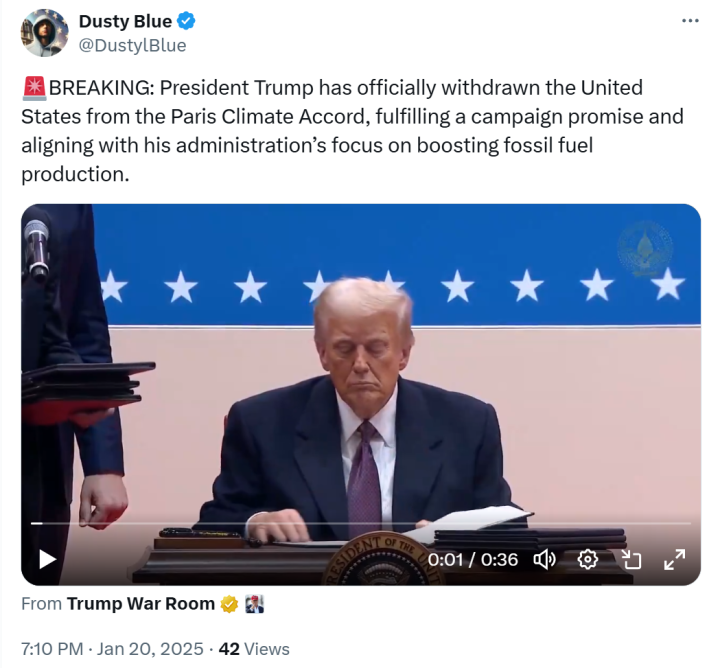Mute the video with the speaker icon

[545, 559]
